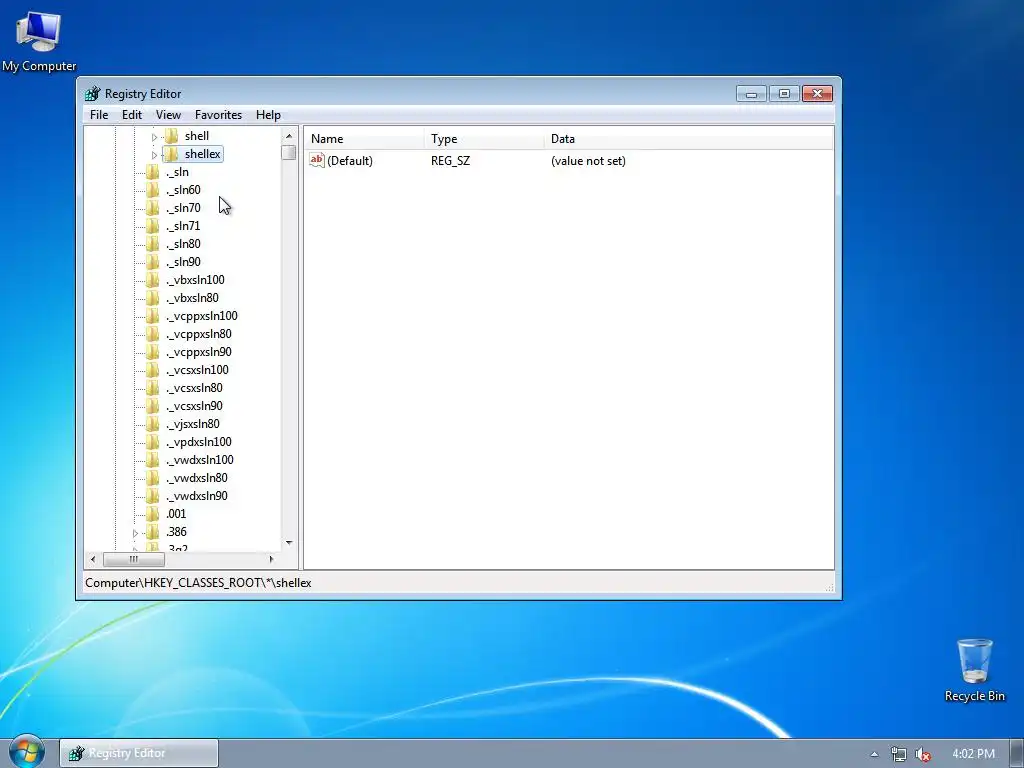Select the ._vjsxsln80 key
Screen dimensions: 1024x768
pyautogui.click(x=193, y=424)
